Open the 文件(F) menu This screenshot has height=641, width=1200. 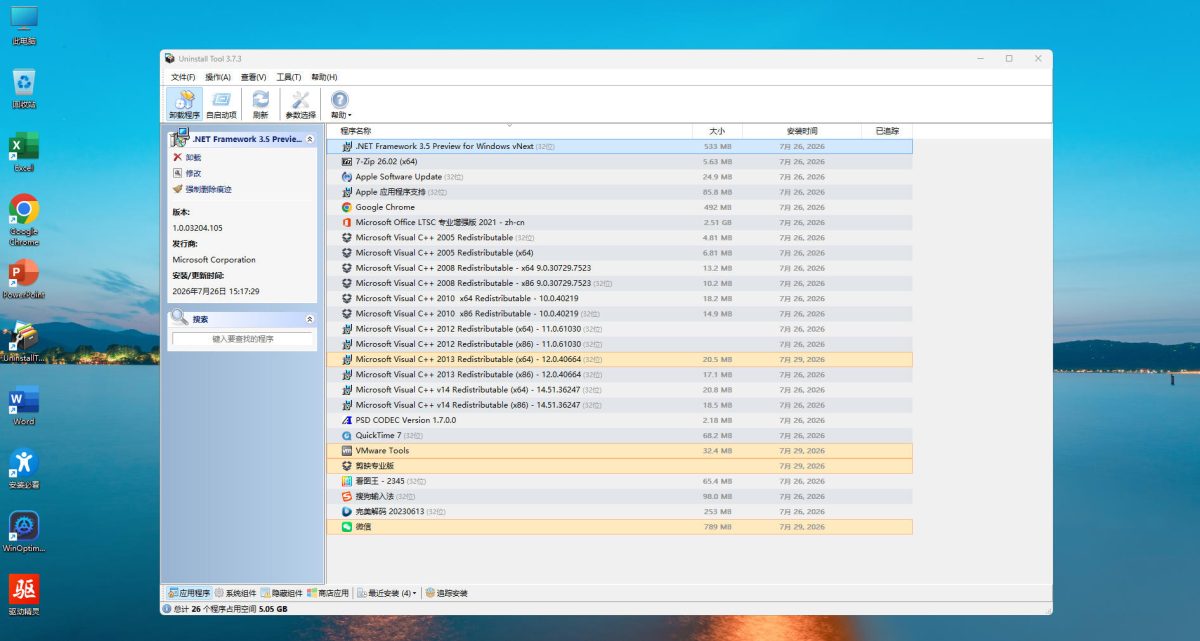(x=182, y=77)
